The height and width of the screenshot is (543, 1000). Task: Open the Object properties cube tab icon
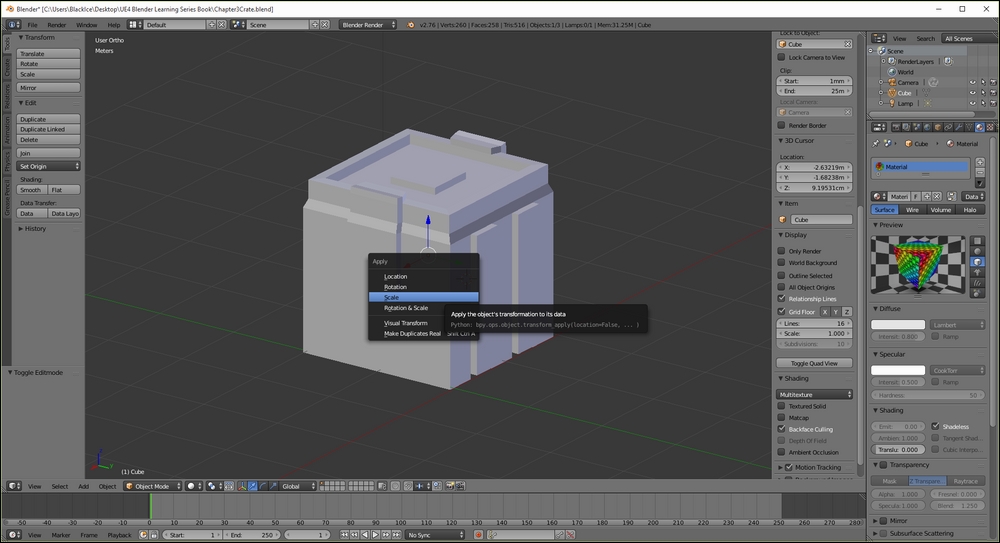point(938,127)
